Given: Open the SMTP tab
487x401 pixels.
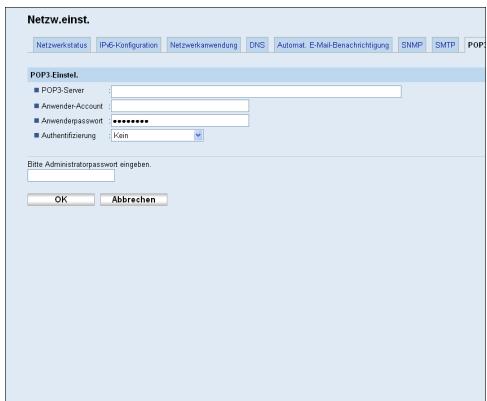Looking at the screenshot, I should (x=445, y=45).
